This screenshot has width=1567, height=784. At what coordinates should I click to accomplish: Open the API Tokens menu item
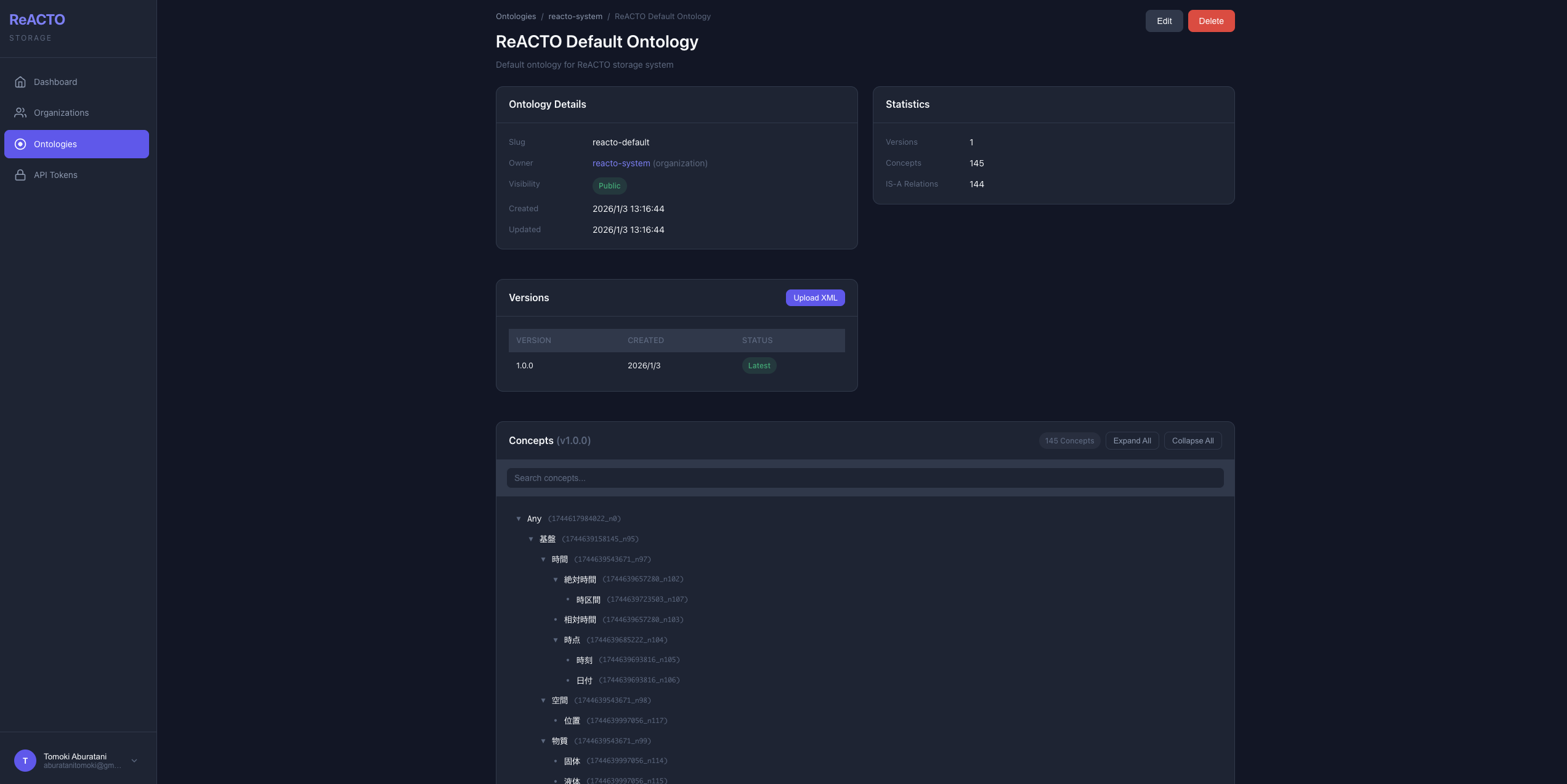pyautogui.click(x=55, y=175)
